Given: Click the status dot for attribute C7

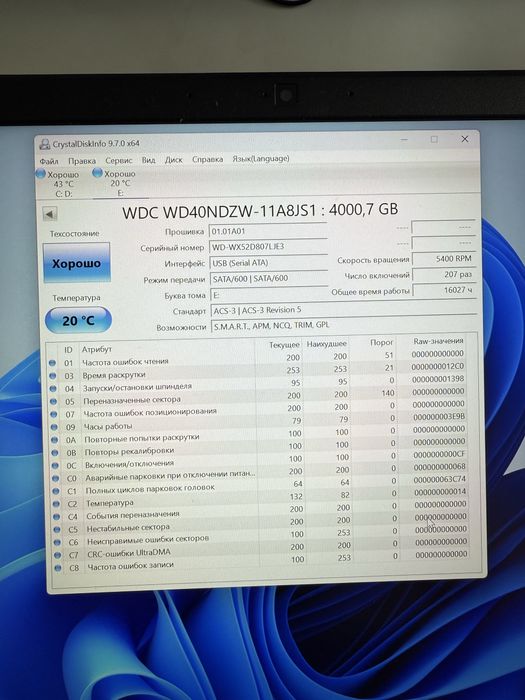Looking at the screenshot, I should 58,555.
